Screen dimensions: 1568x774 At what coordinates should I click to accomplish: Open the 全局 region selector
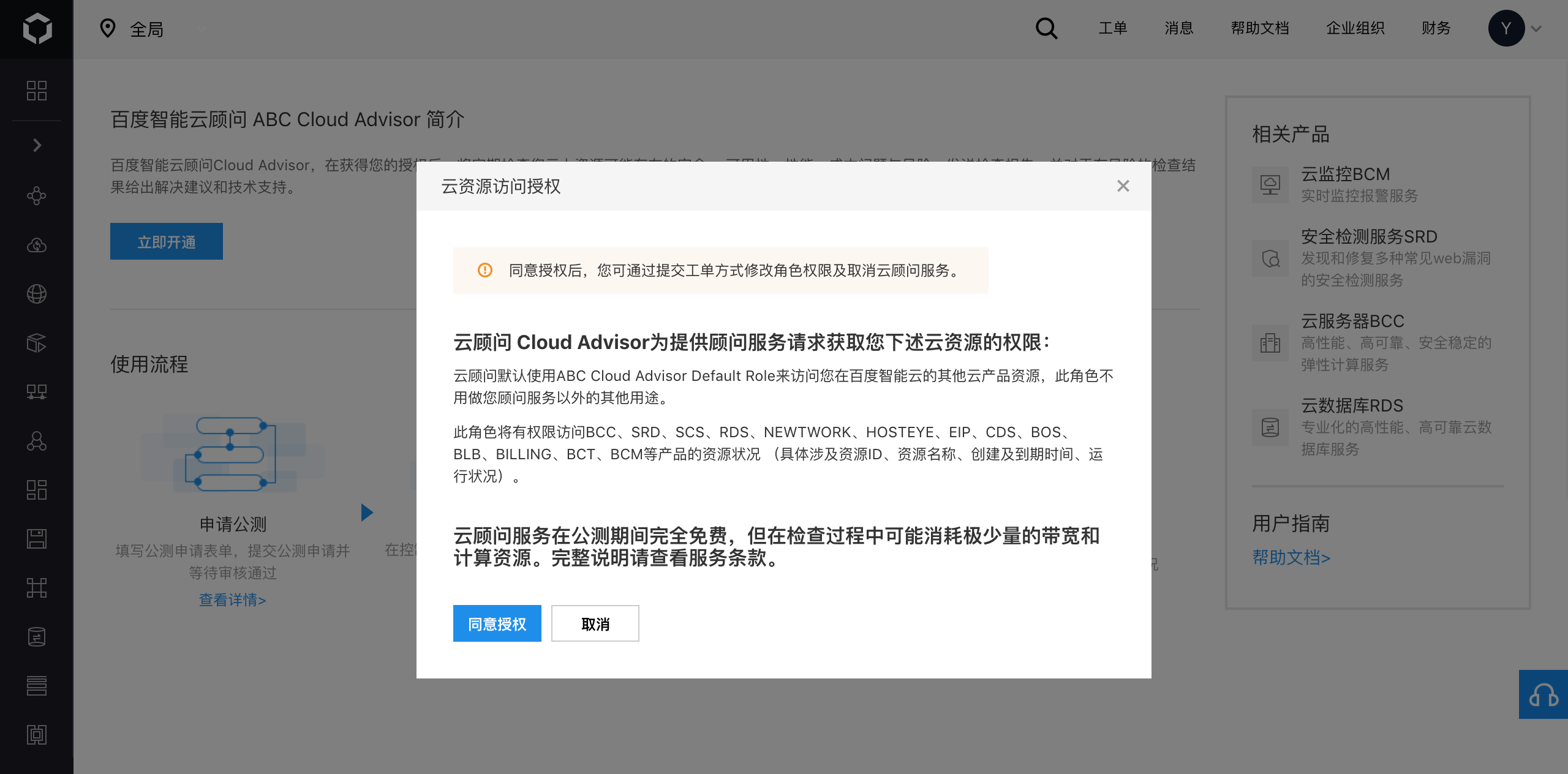pyautogui.click(x=147, y=29)
